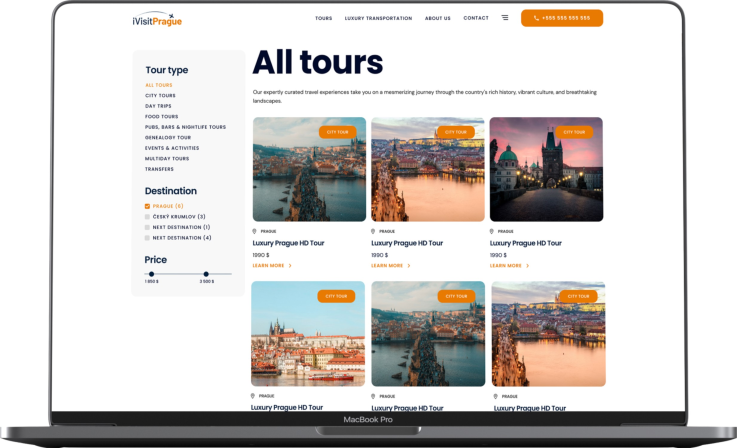Click the City Tour badge on bottom-right card

[x=578, y=296]
